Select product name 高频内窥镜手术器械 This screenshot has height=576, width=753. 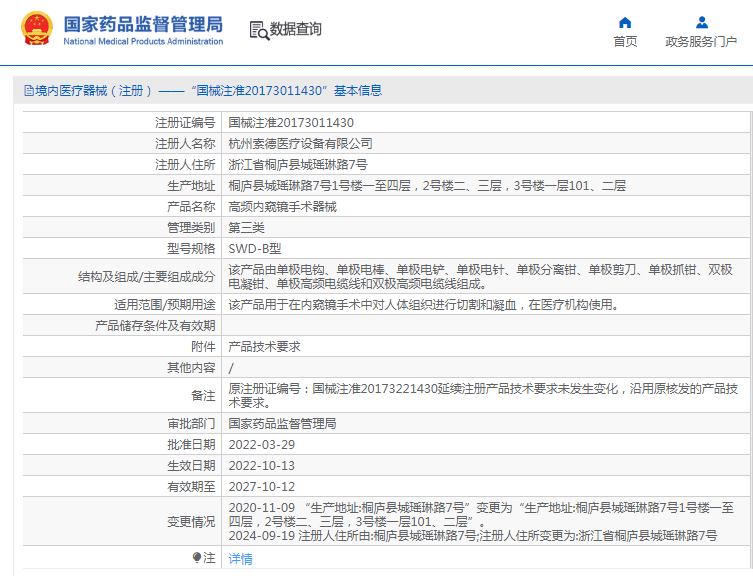(x=282, y=207)
